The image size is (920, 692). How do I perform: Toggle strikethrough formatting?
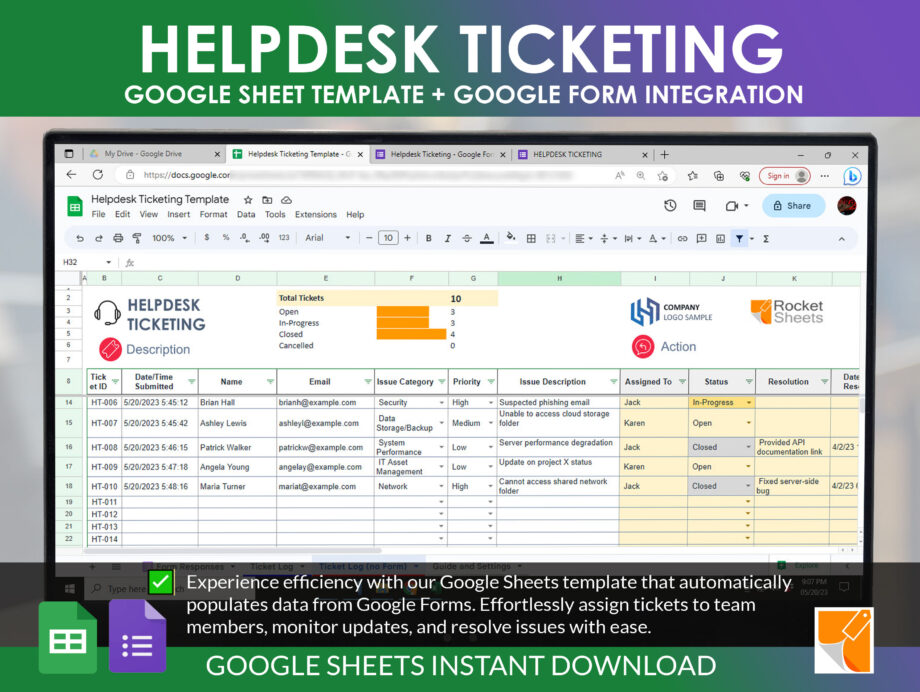[466, 238]
